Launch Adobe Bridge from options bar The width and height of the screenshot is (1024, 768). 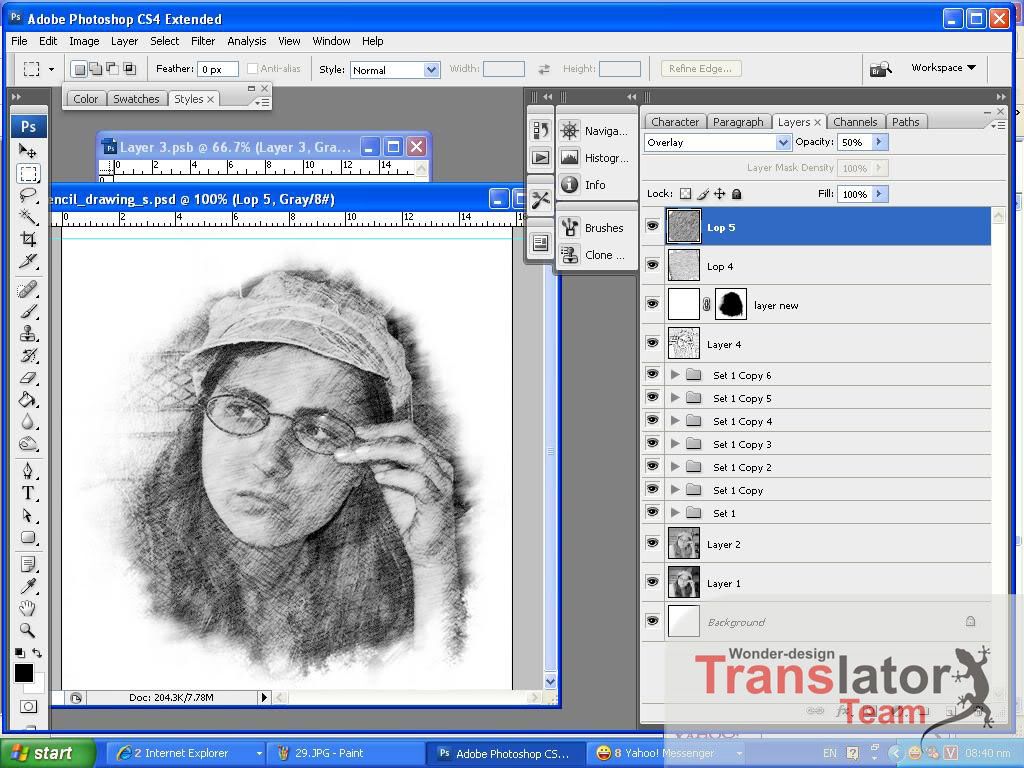coord(880,68)
